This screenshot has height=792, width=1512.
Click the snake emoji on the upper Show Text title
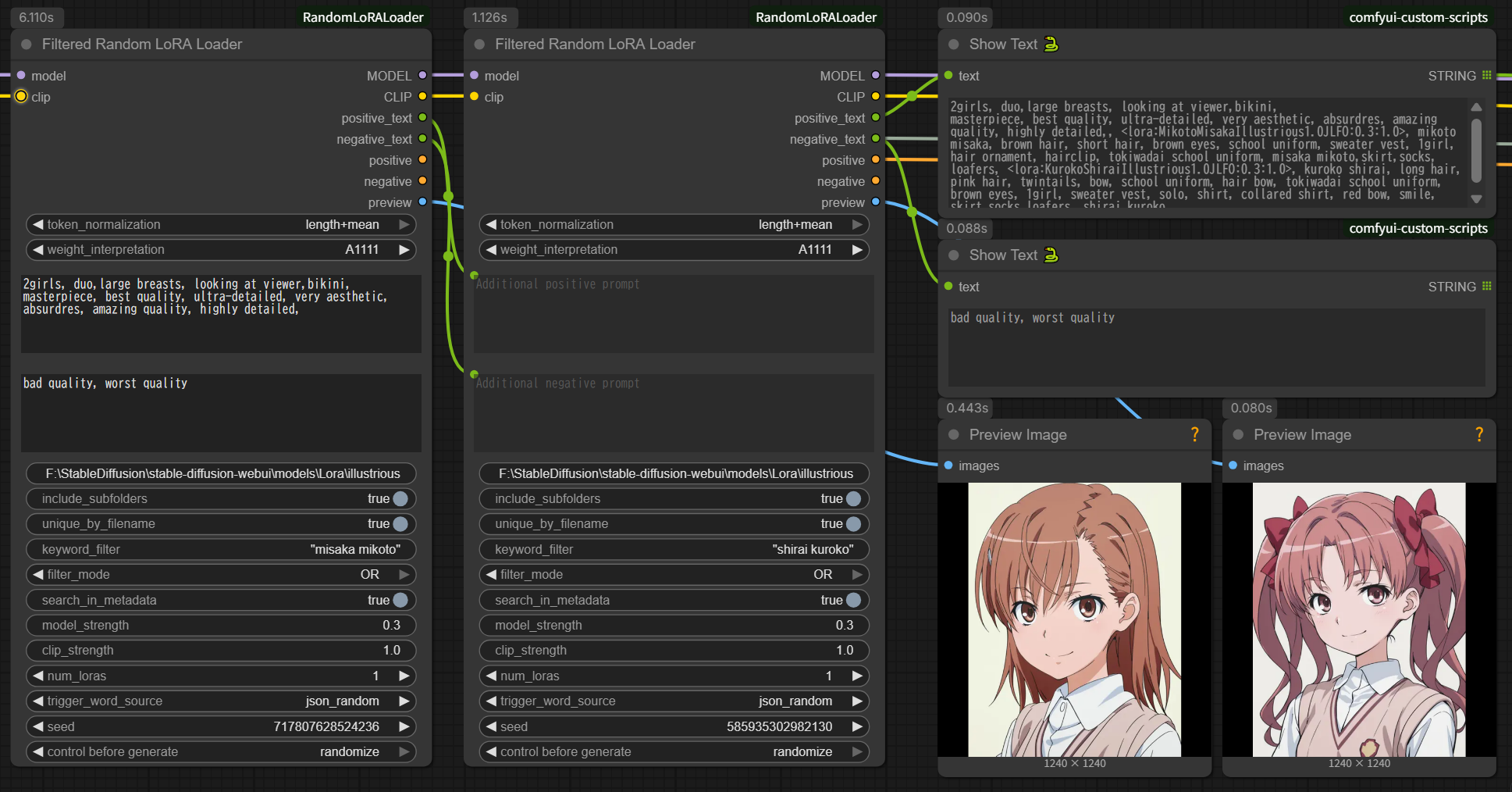(x=1051, y=44)
